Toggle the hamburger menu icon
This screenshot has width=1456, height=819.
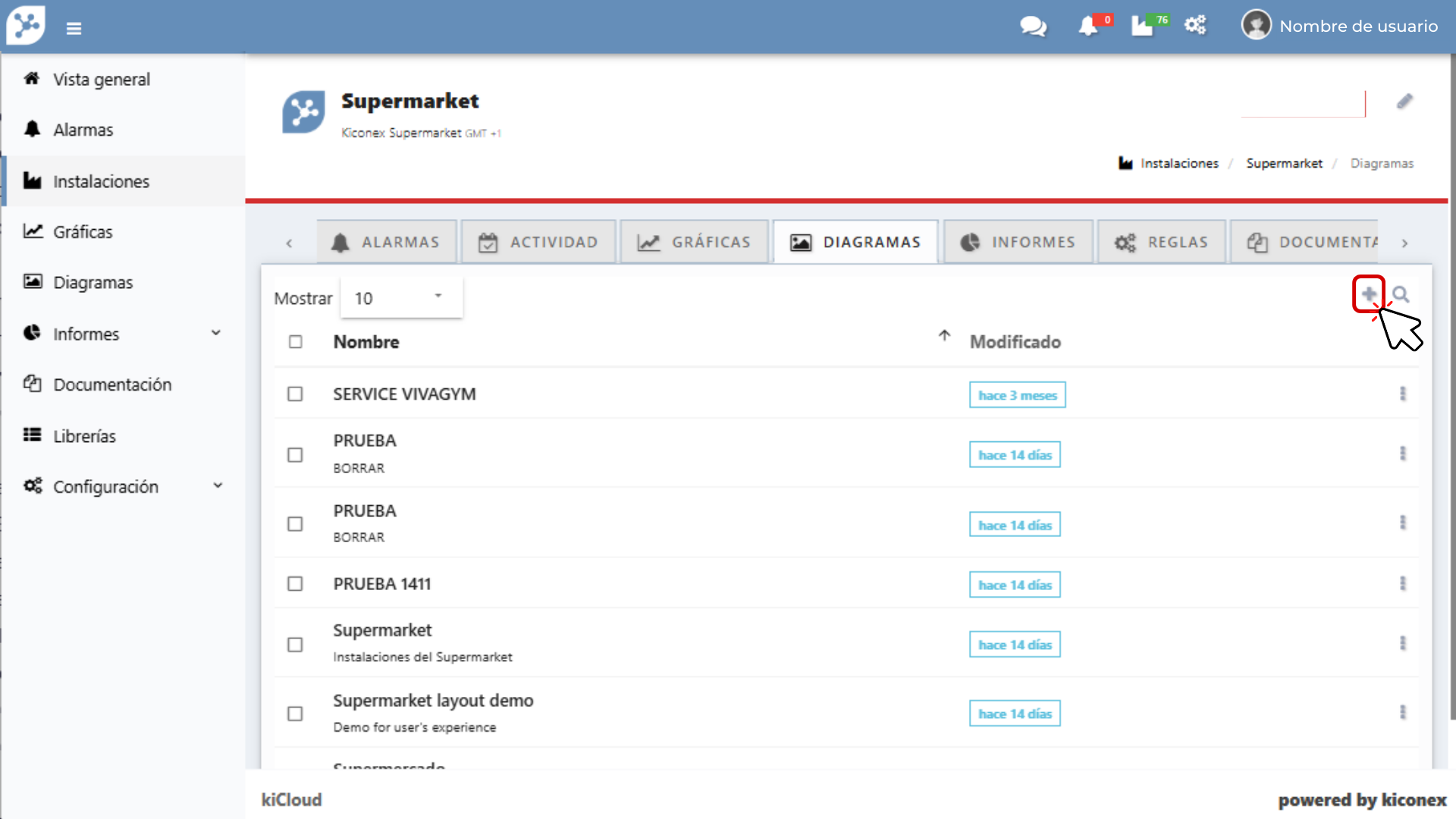pyautogui.click(x=74, y=29)
